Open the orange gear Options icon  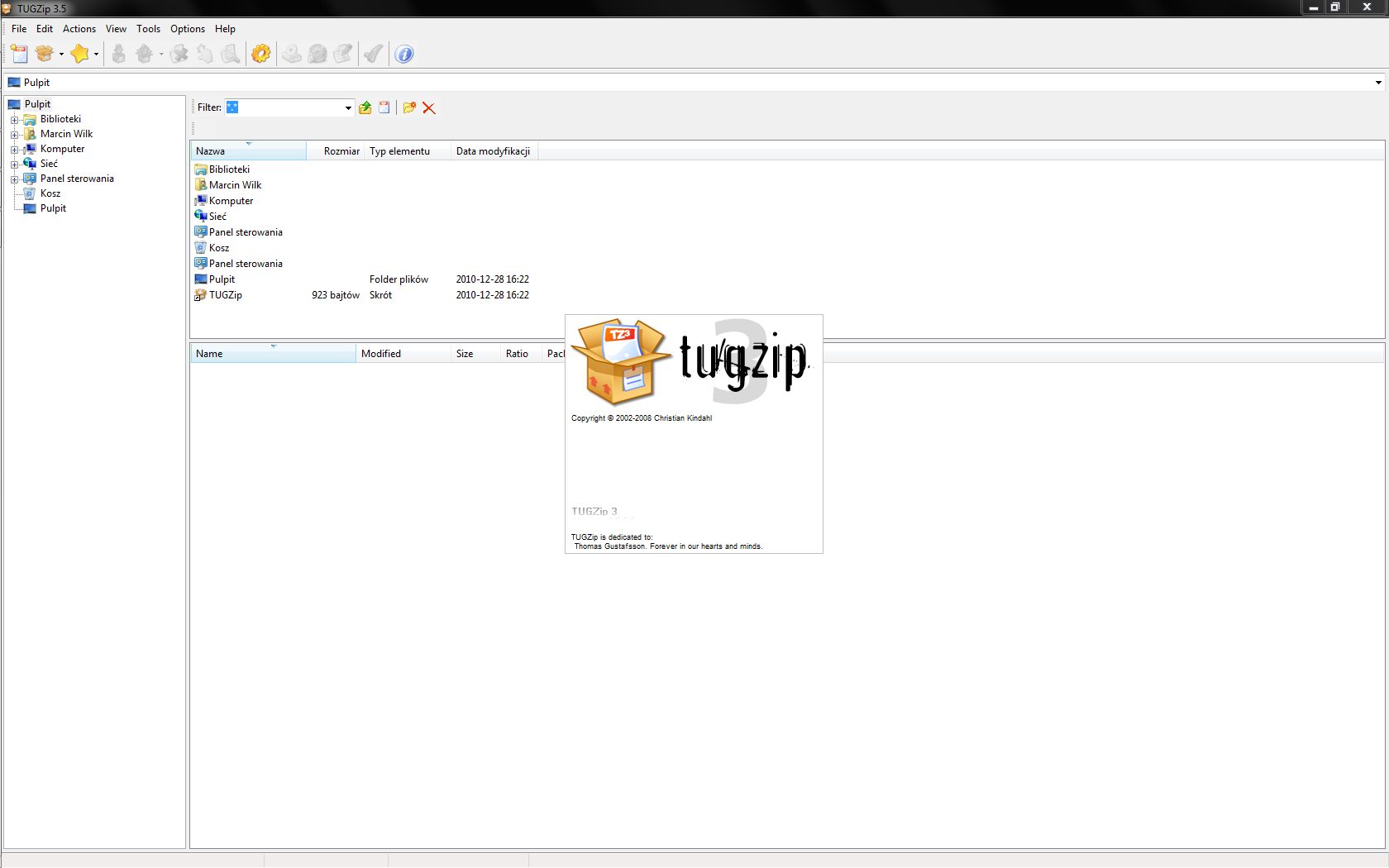coord(261,54)
